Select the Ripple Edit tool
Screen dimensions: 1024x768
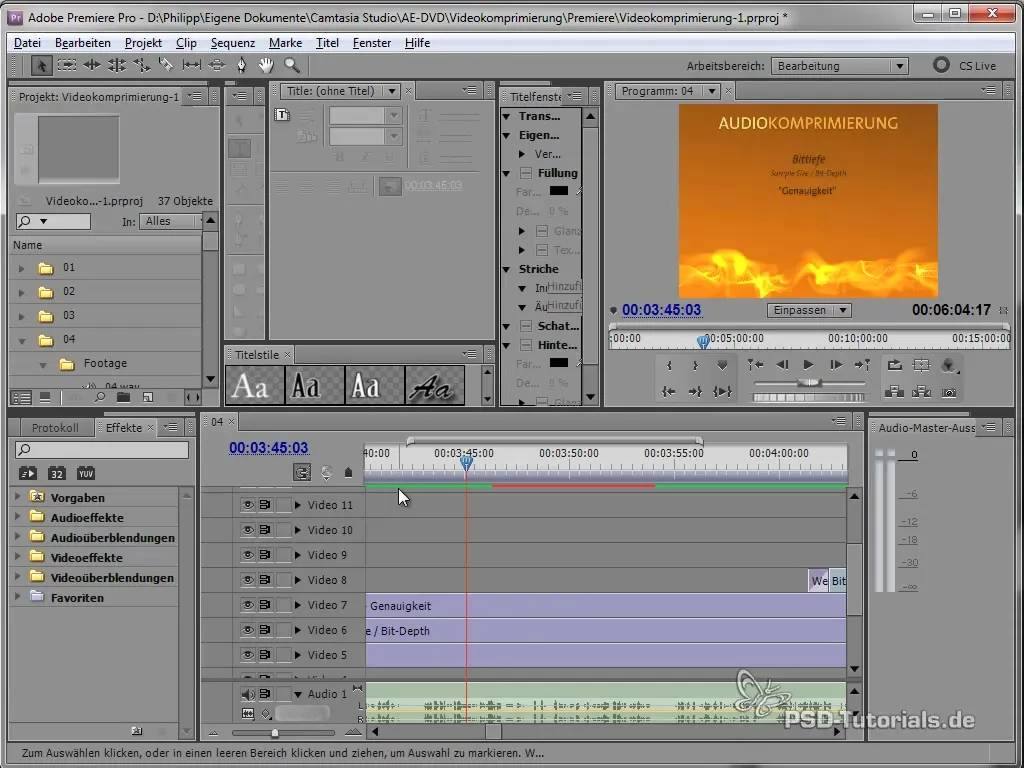[x=91, y=65]
